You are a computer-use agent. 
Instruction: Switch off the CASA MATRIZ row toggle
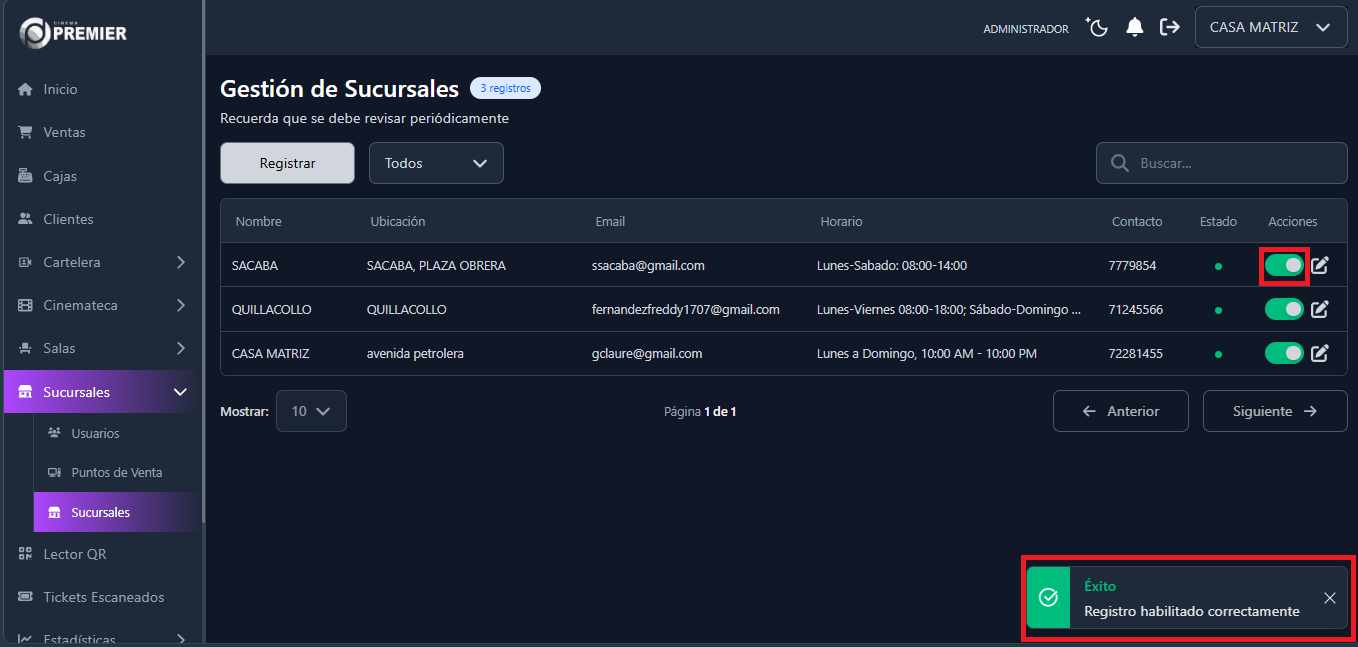tap(1284, 353)
